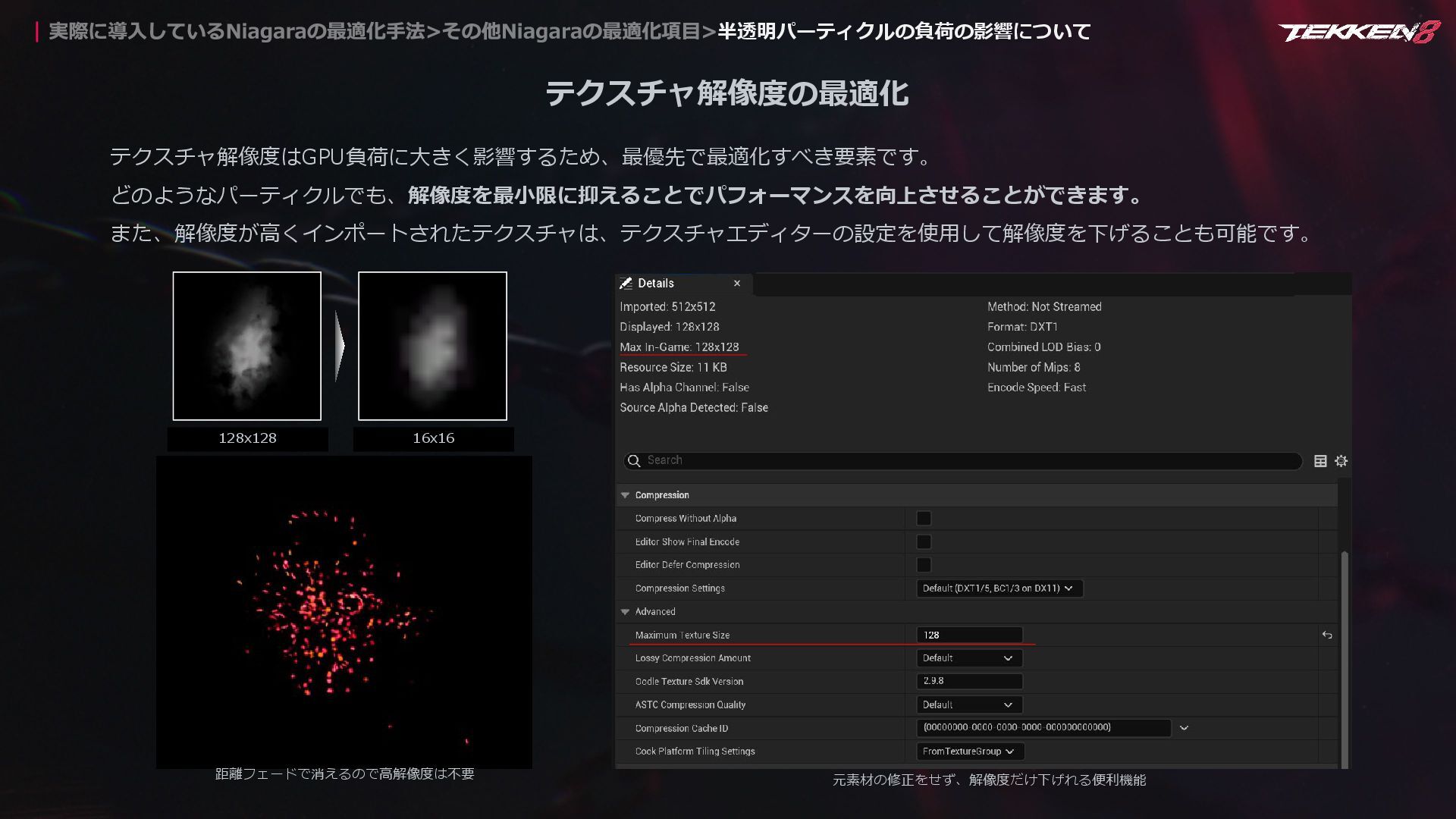
Task: Open the Compression Settings dropdown
Action: tap(998, 588)
